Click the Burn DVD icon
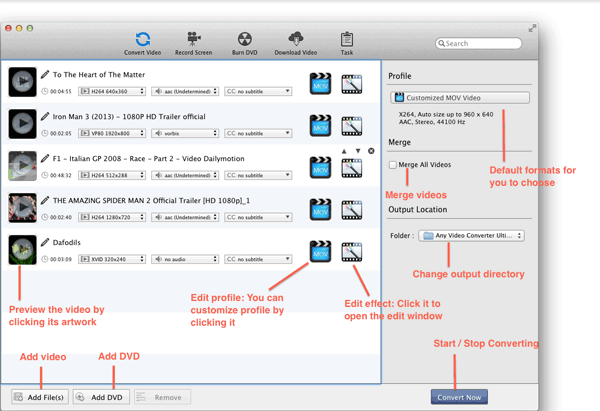This screenshot has height=411, width=600. 243,42
